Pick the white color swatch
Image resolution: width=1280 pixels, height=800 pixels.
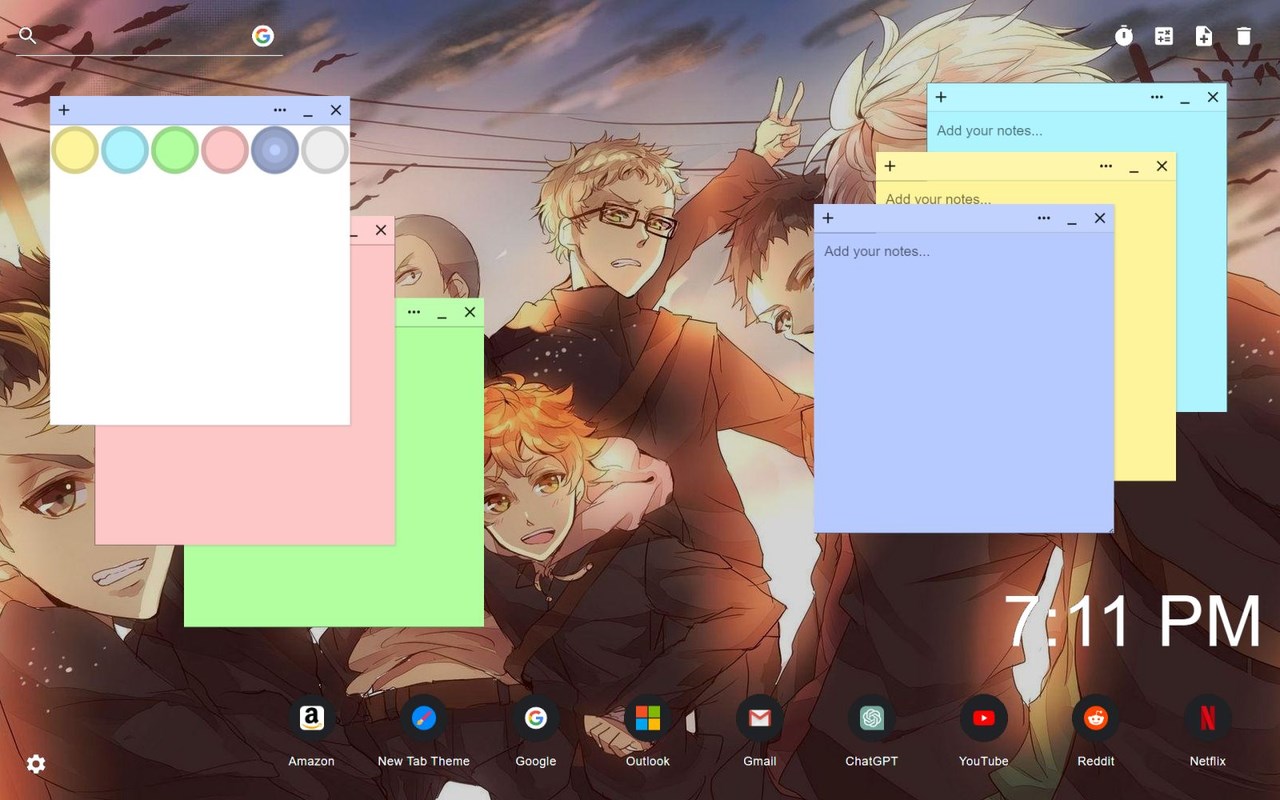[325, 150]
